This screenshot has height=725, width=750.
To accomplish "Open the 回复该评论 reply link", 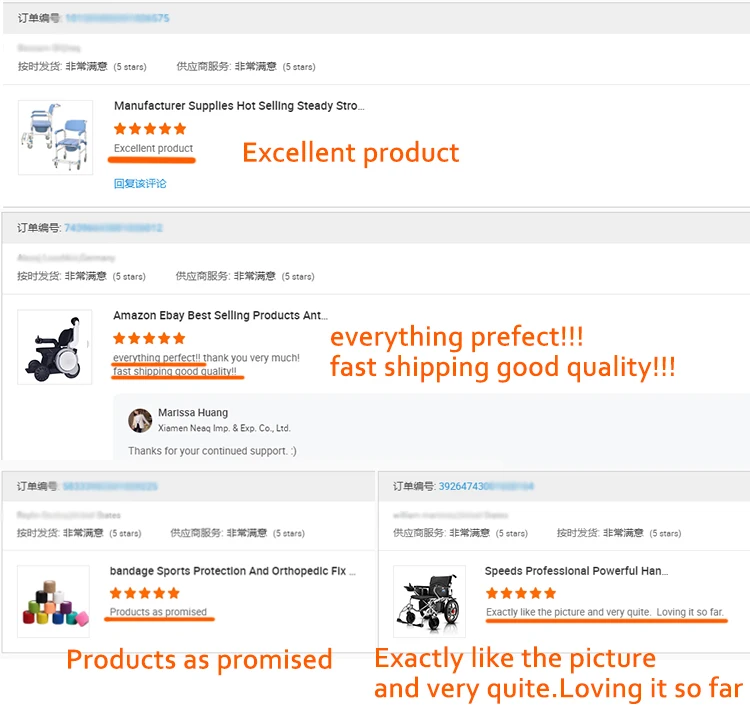I will coord(140,184).
